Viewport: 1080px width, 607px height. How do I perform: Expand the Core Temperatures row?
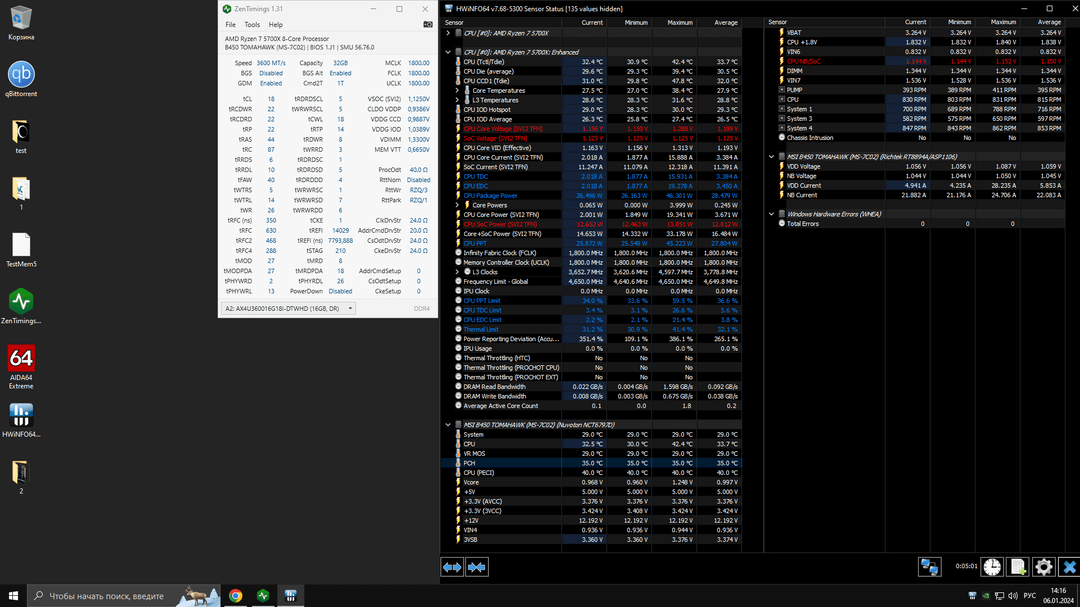(x=457, y=90)
